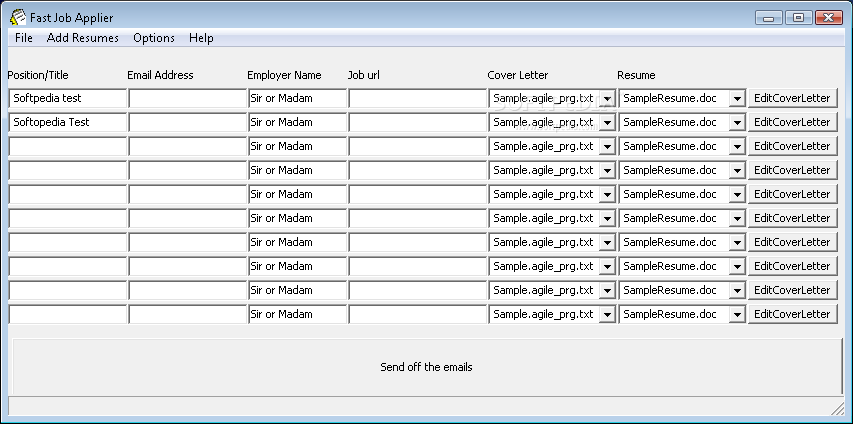853x424 pixels.
Task: Expand Resume dropdown in third row
Action: point(737,147)
